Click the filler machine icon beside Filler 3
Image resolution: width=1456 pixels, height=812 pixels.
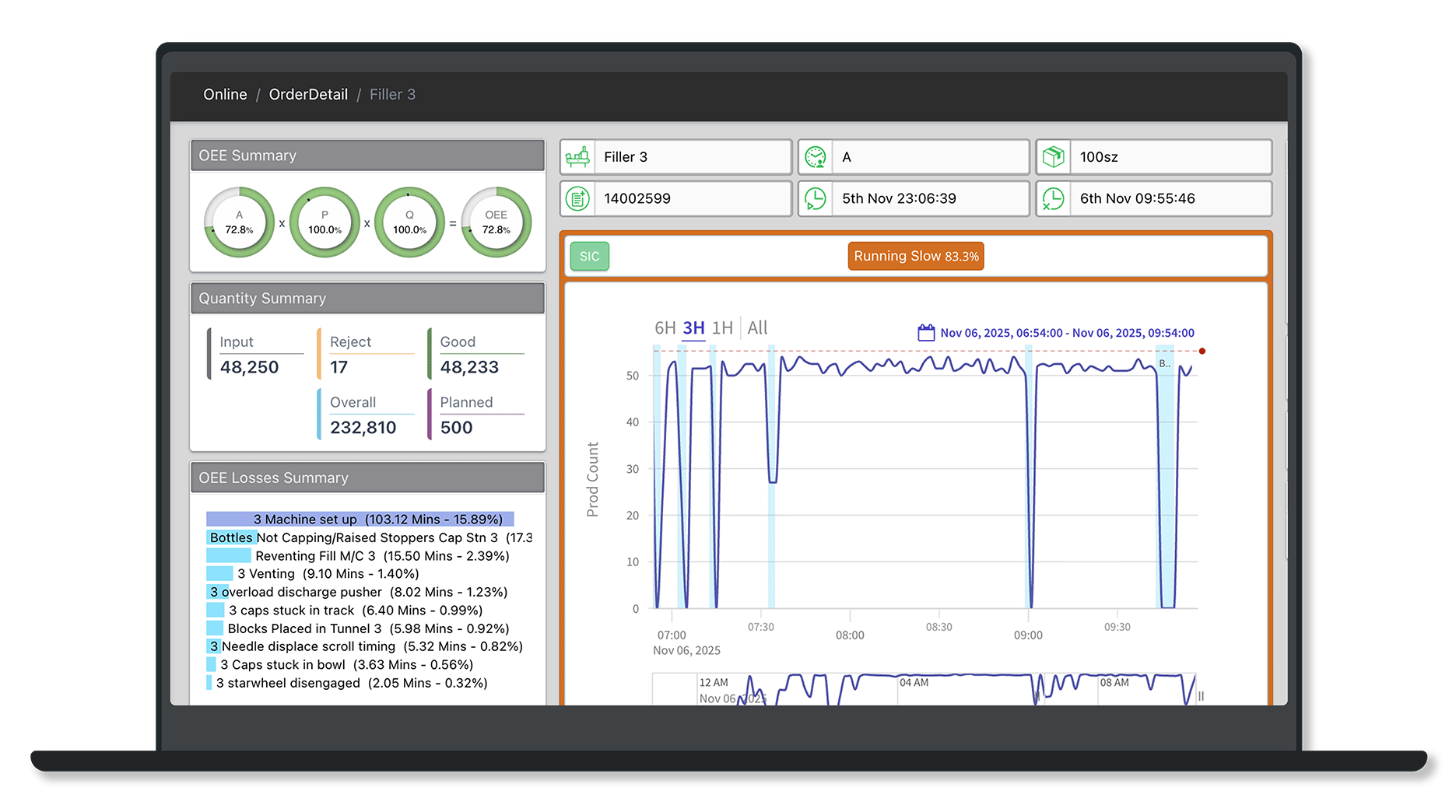point(577,157)
